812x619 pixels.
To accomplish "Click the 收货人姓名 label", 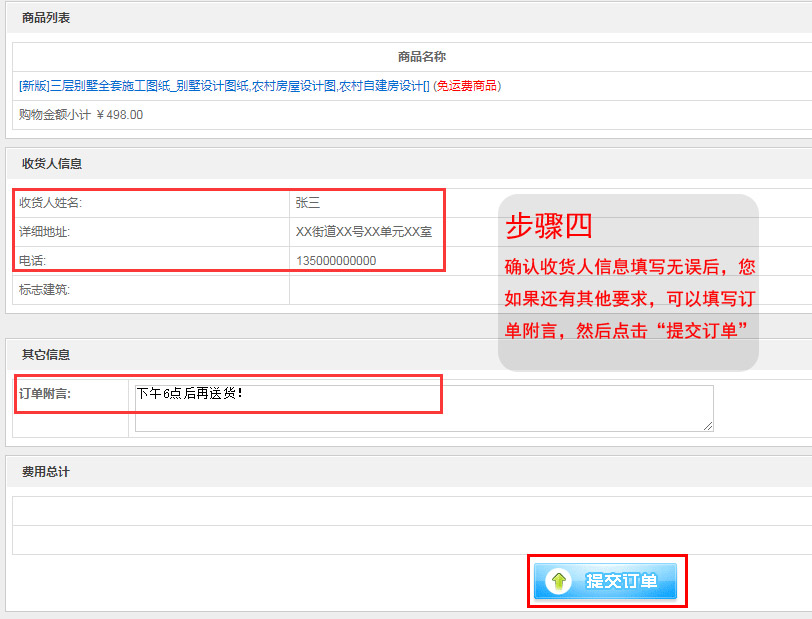I will [x=50, y=203].
